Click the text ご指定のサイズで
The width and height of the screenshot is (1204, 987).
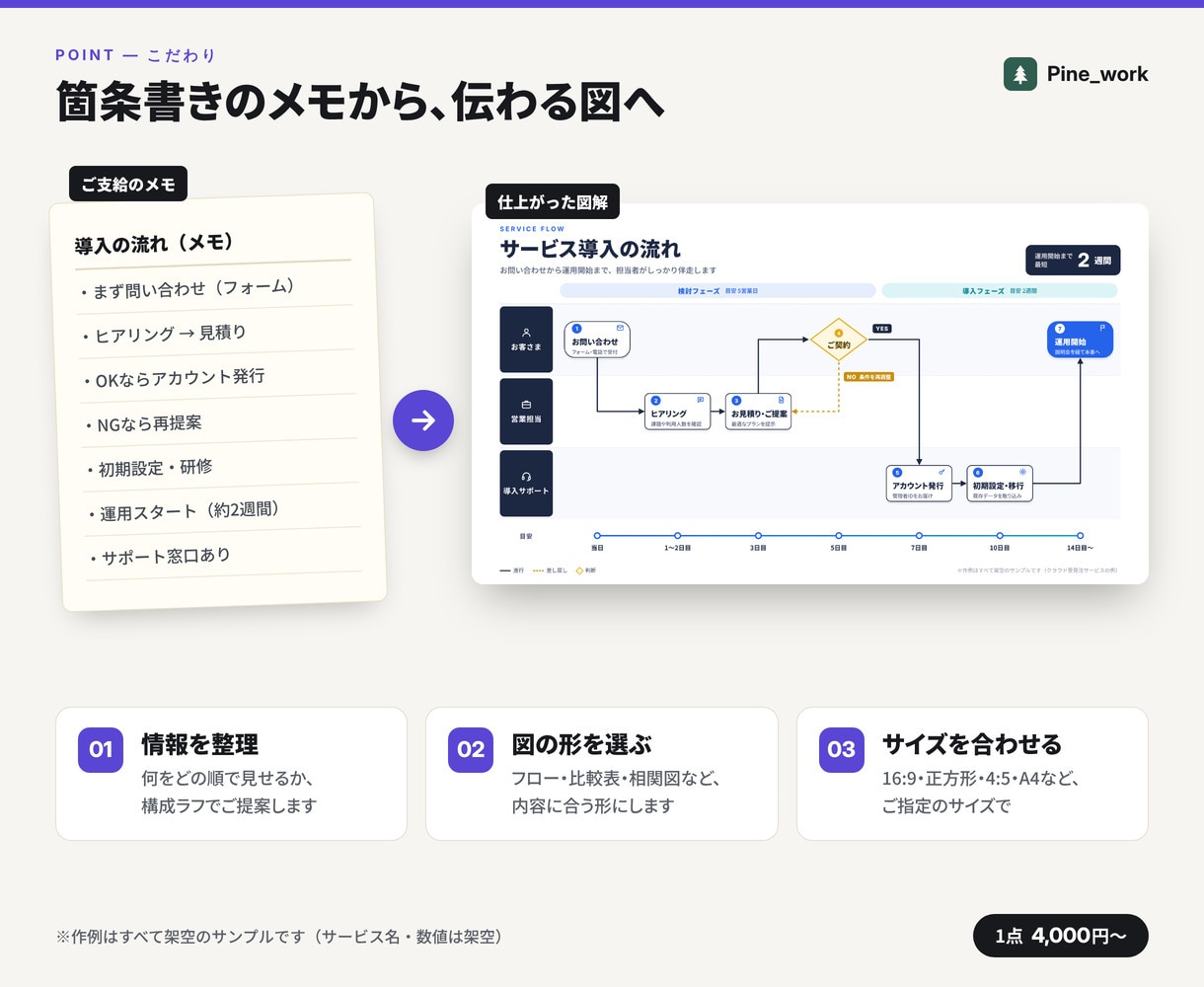[946, 805]
